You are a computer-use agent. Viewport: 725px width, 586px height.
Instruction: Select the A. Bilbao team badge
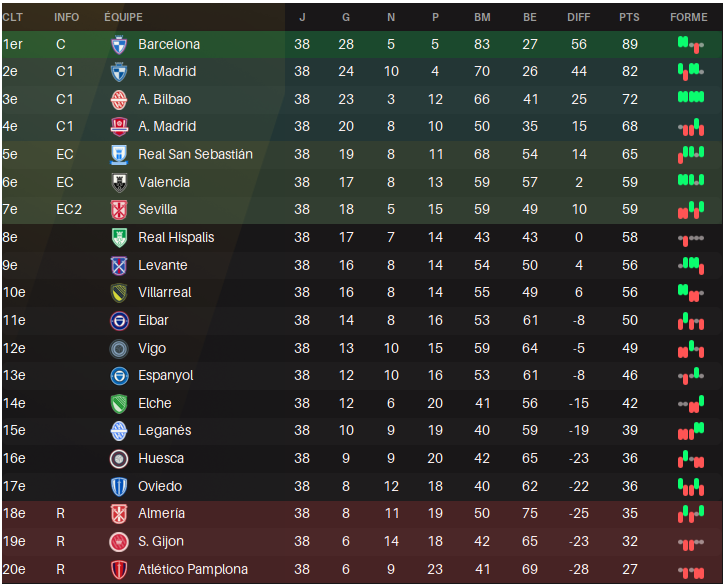(119, 99)
